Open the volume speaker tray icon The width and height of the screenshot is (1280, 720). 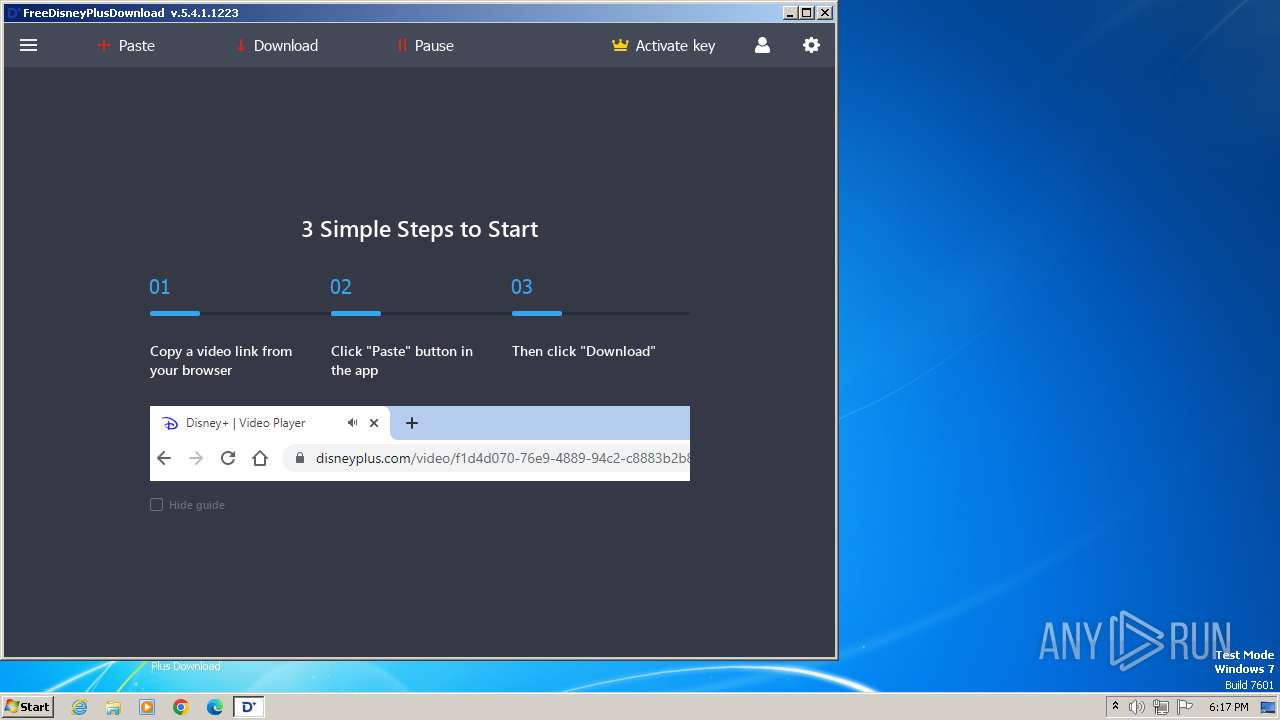tap(1137, 707)
